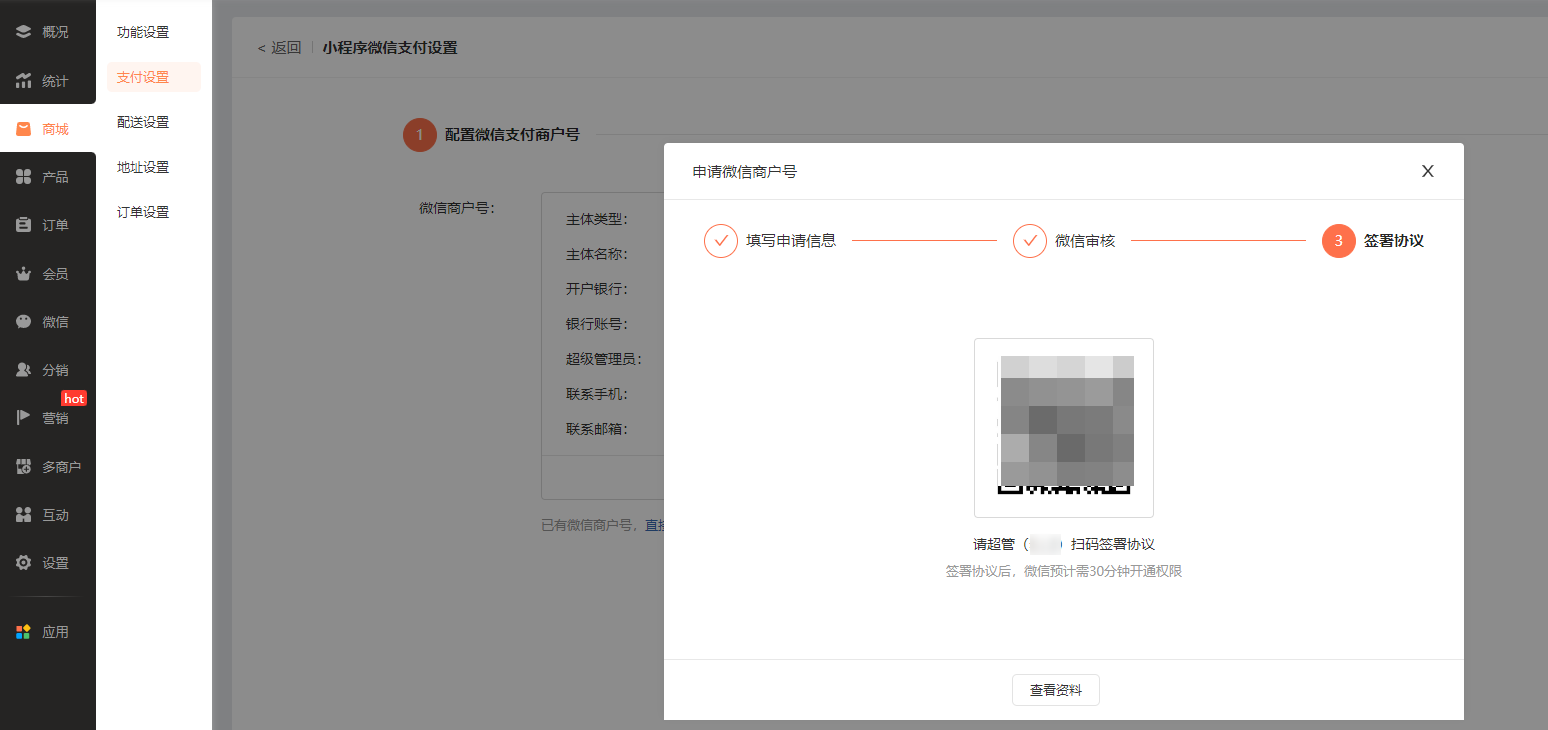Open the 会员 members crown icon
The image size is (1548, 730).
click(24, 274)
